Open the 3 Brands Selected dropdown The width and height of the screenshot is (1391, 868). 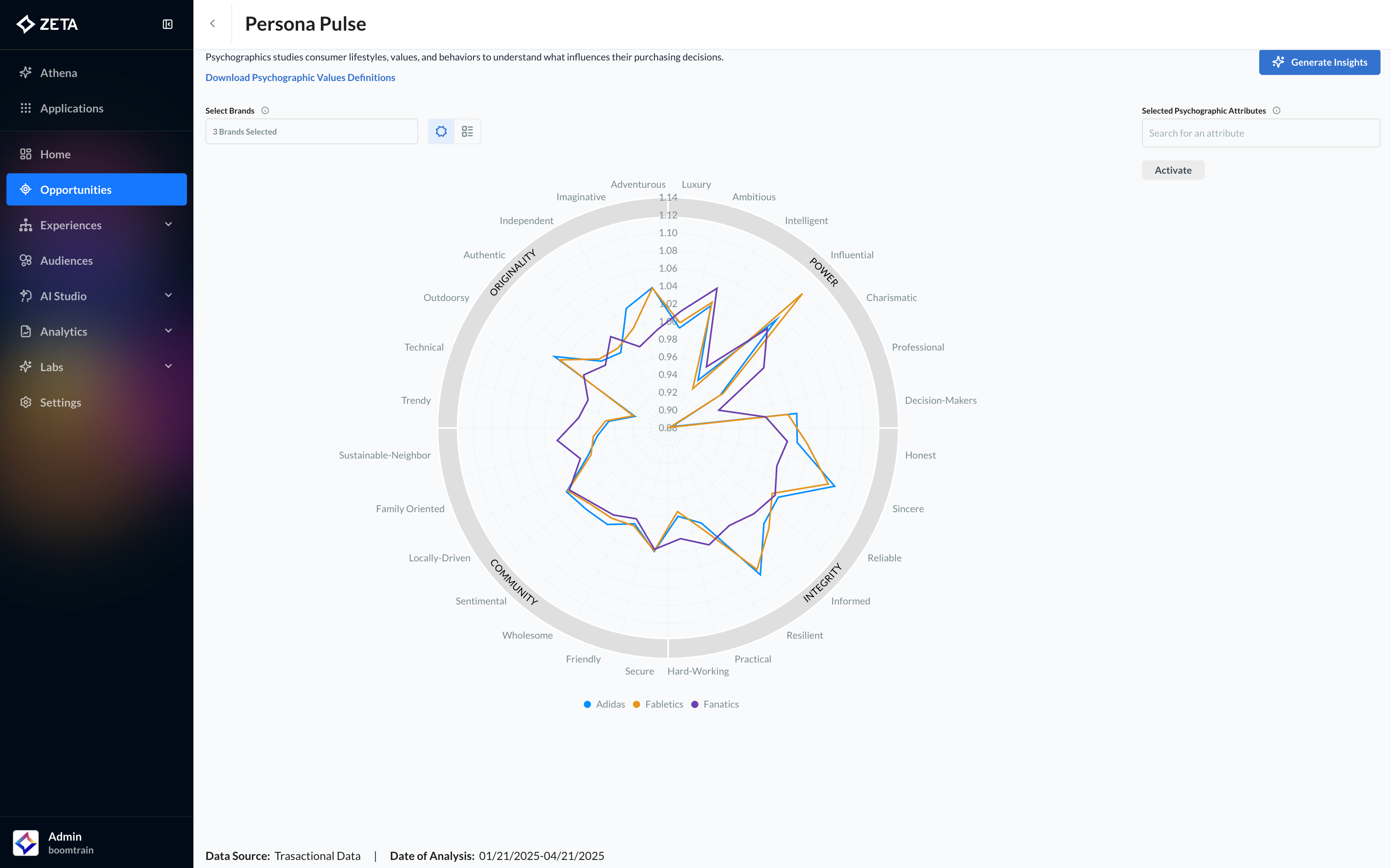click(312, 131)
